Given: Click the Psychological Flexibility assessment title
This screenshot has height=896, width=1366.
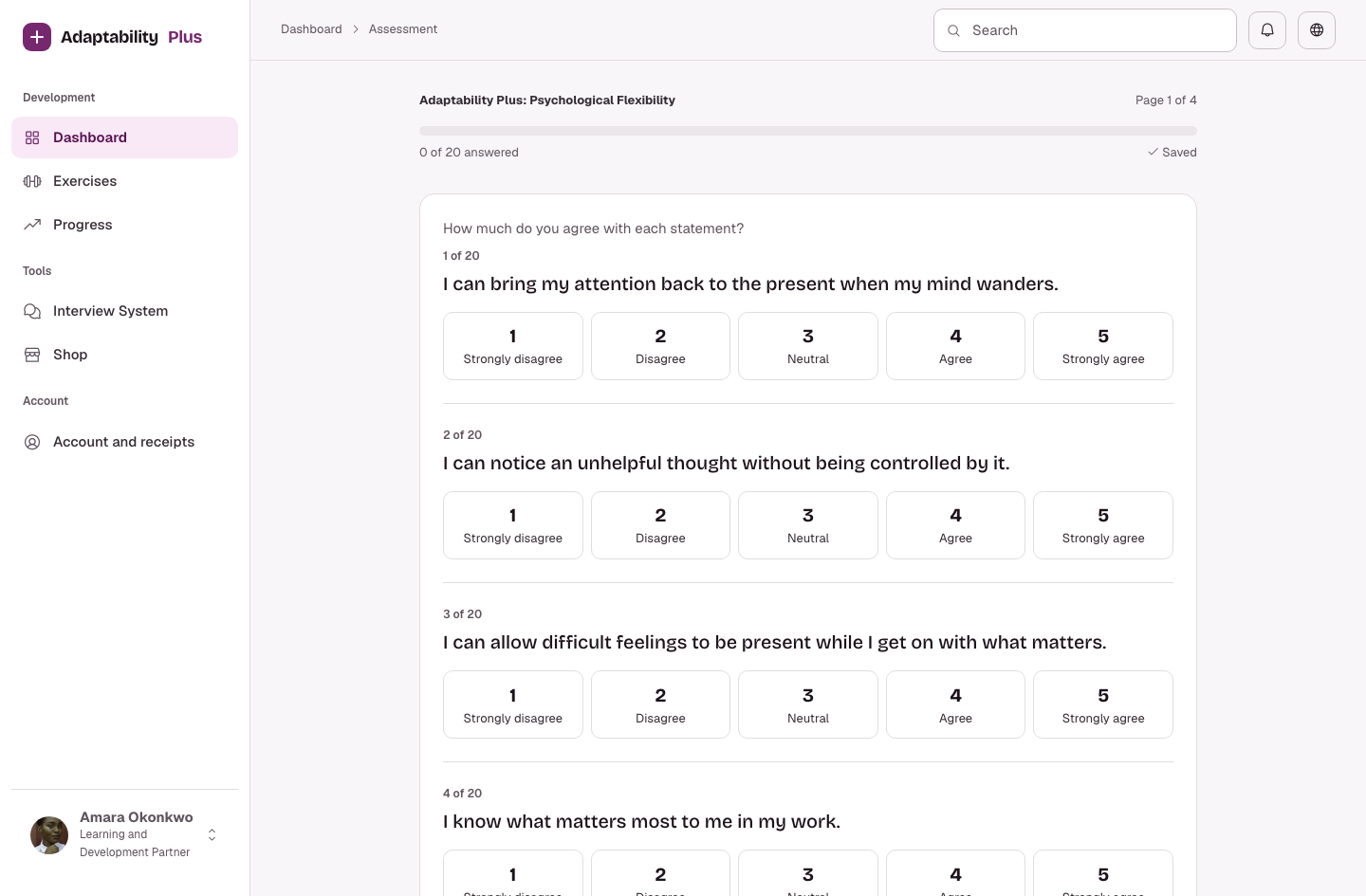Looking at the screenshot, I should coord(547,100).
